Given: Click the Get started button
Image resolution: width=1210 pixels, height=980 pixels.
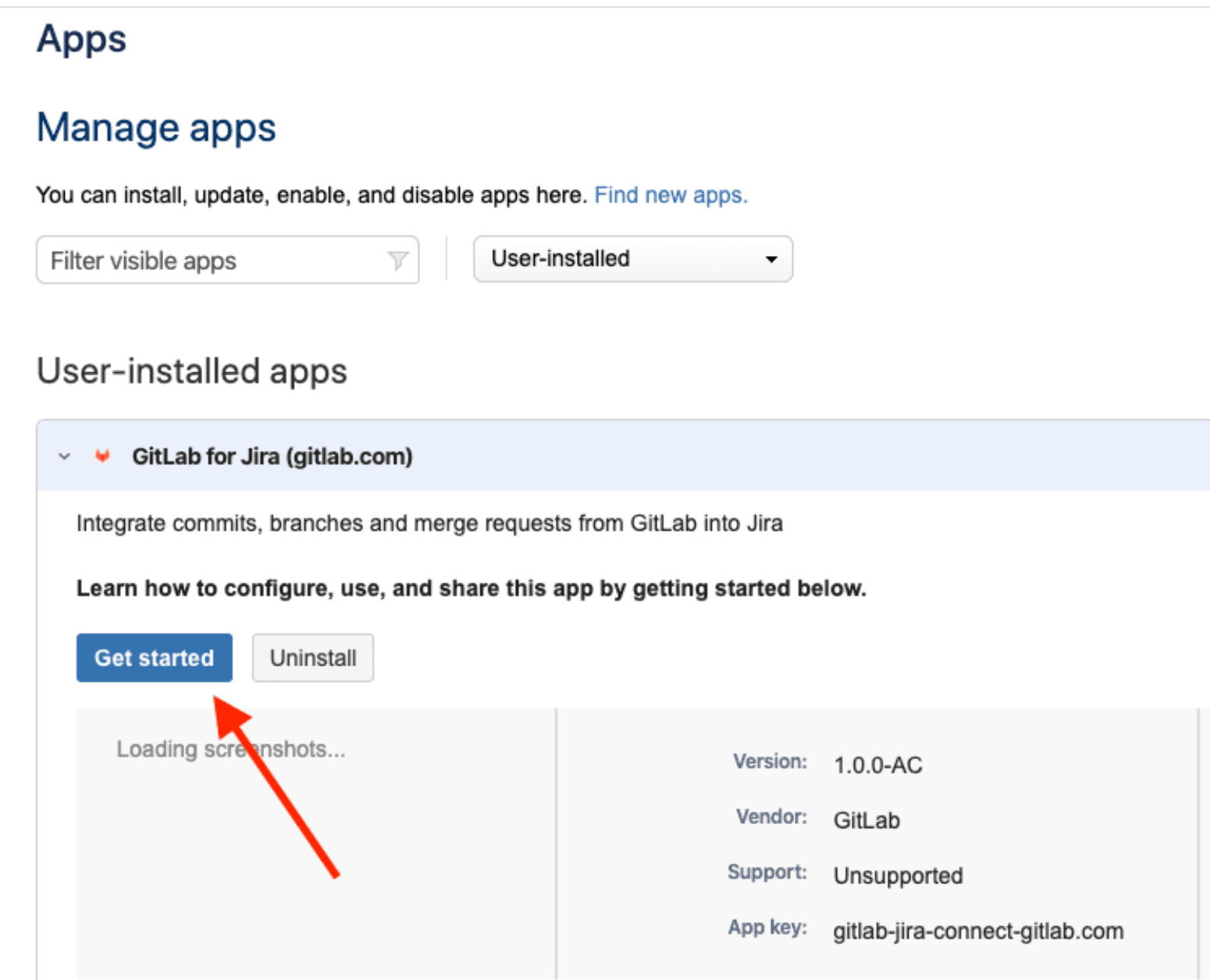Looking at the screenshot, I should (x=154, y=658).
